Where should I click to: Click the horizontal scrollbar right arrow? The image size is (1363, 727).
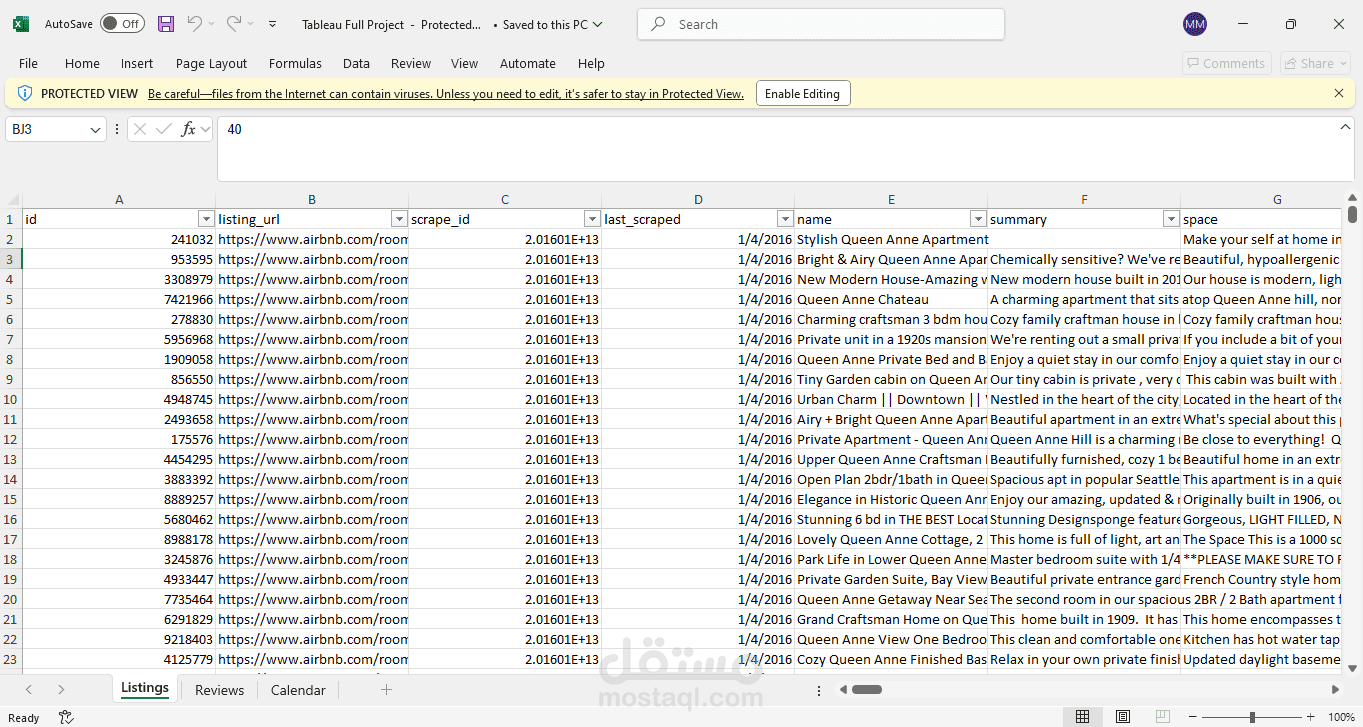pos(1336,690)
